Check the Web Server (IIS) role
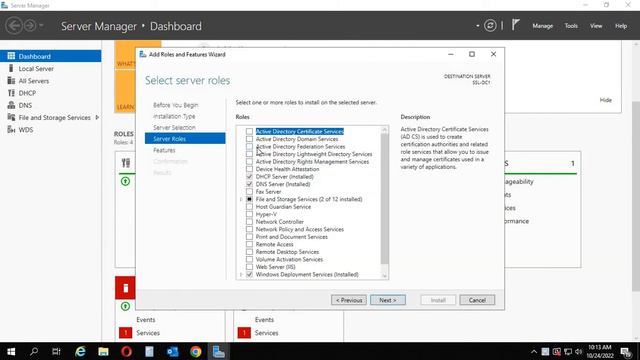Image resolution: width=640 pixels, height=360 pixels. [249, 267]
